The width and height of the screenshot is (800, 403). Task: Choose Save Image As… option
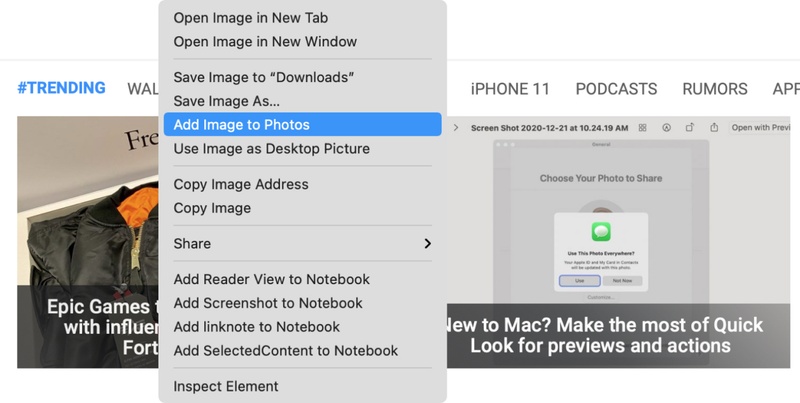[303, 101]
